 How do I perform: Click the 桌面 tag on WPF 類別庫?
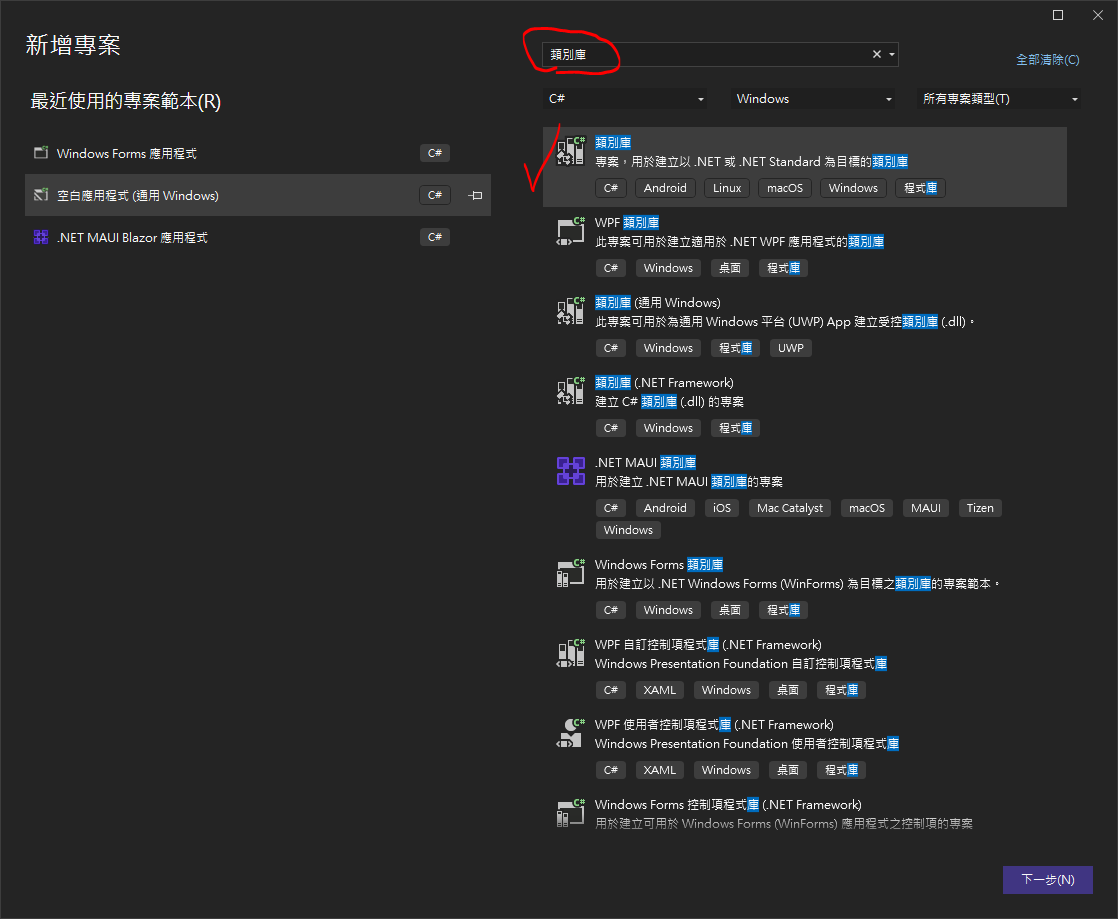[729, 268]
